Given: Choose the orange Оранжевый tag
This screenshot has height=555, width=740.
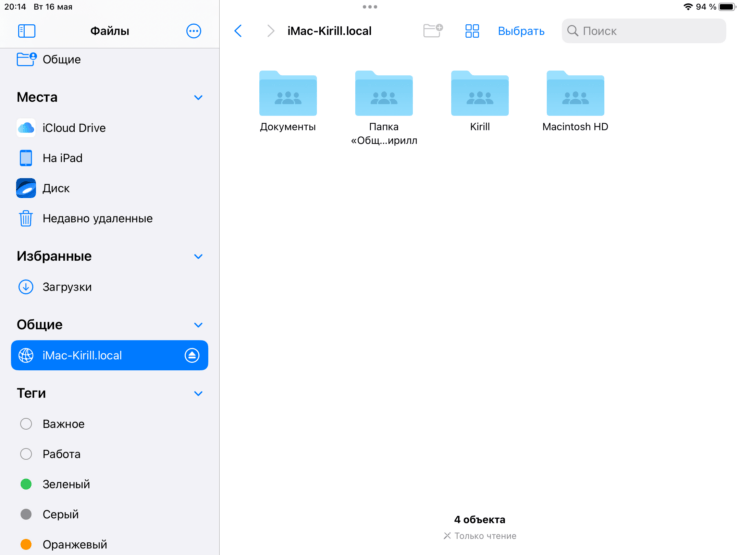Looking at the screenshot, I should pyautogui.click(x=74, y=544).
